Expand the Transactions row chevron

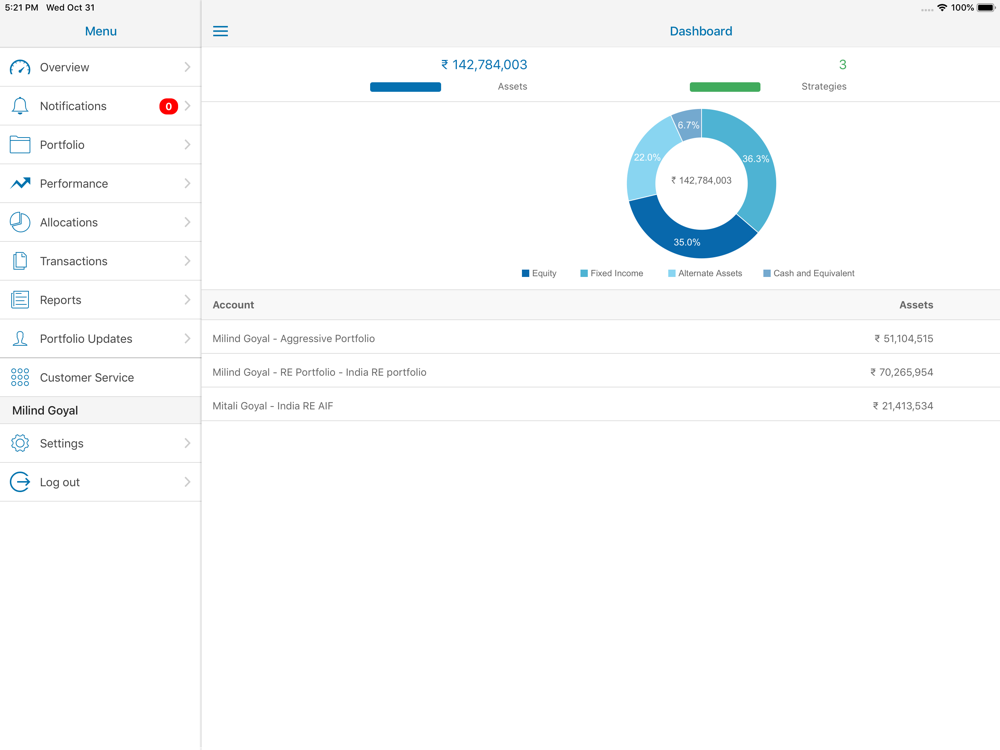click(x=188, y=261)
